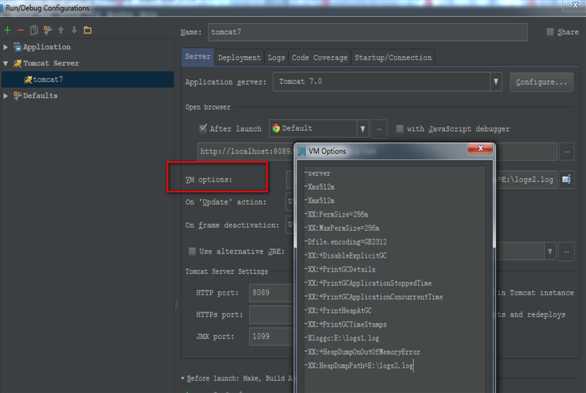Click the -XX:PermSize=256m line
Screen dimensions: 586x393
[x=336, y=214]
